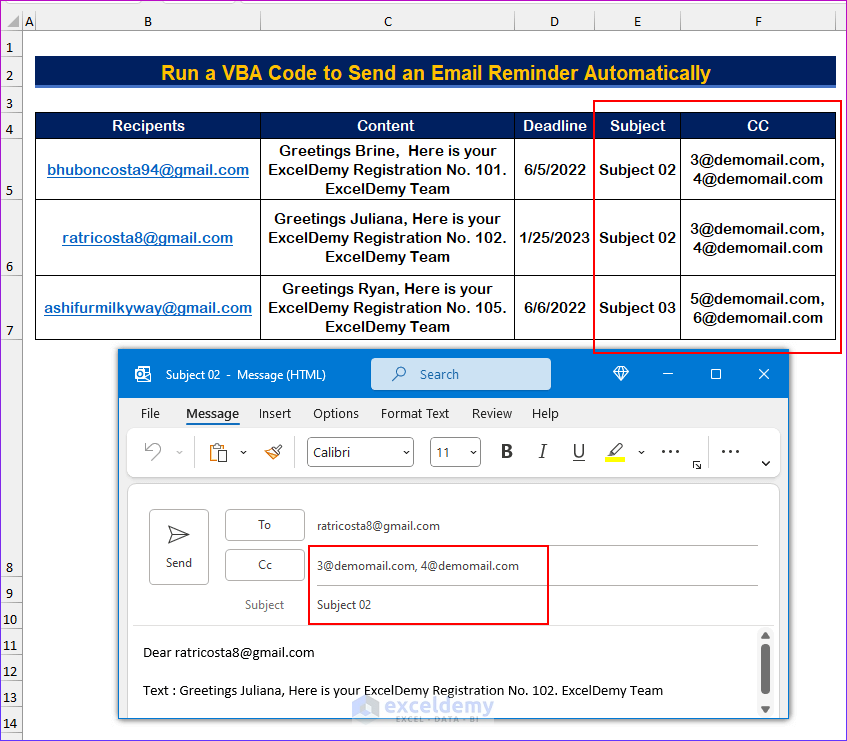Select the 1/25/2023 deadline cell

pos(555,238)
